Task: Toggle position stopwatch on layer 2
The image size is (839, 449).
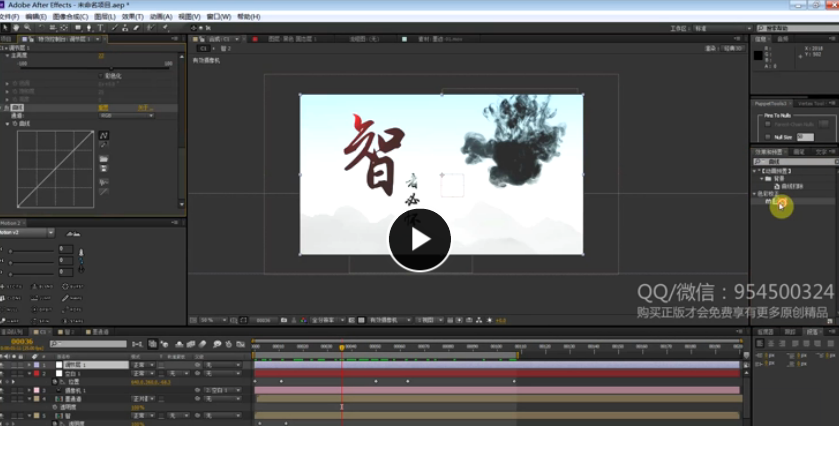Action: pyautogui.click(x=55, y=382)
